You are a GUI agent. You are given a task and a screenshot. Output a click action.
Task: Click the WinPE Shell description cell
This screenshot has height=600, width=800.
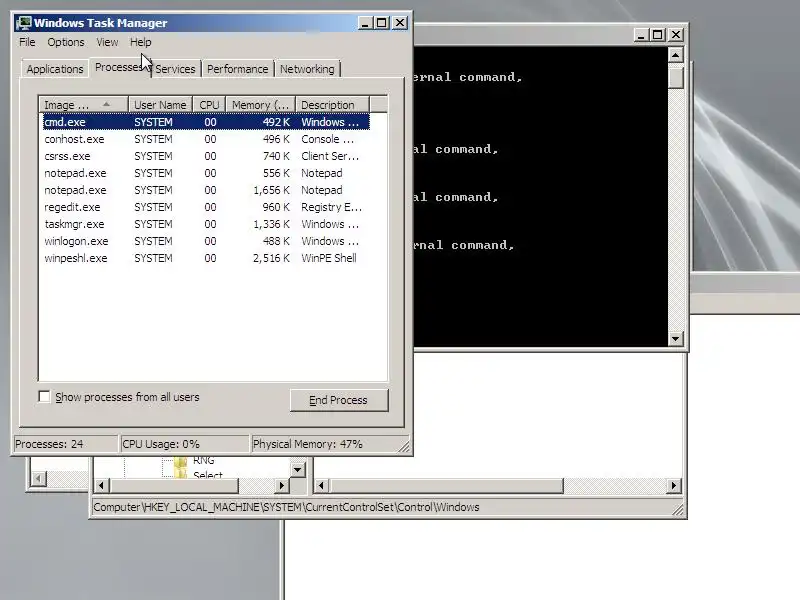(329, 258)
